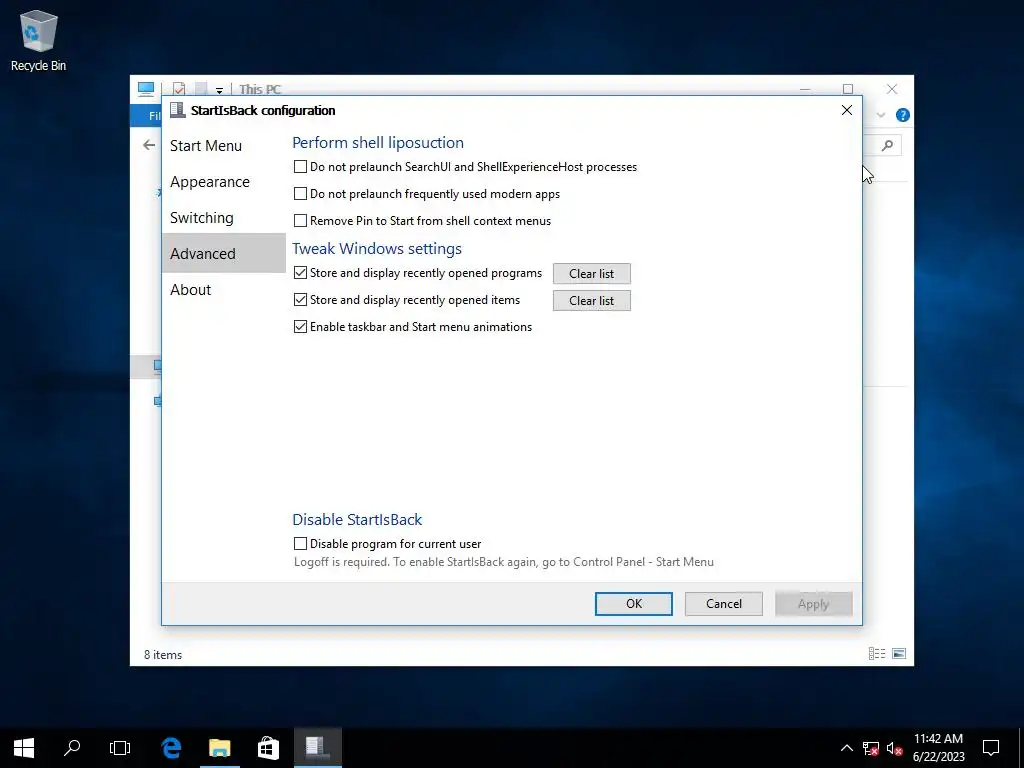Open the Windows Start button
This screenshot has height=768, width=1024.
24,748
